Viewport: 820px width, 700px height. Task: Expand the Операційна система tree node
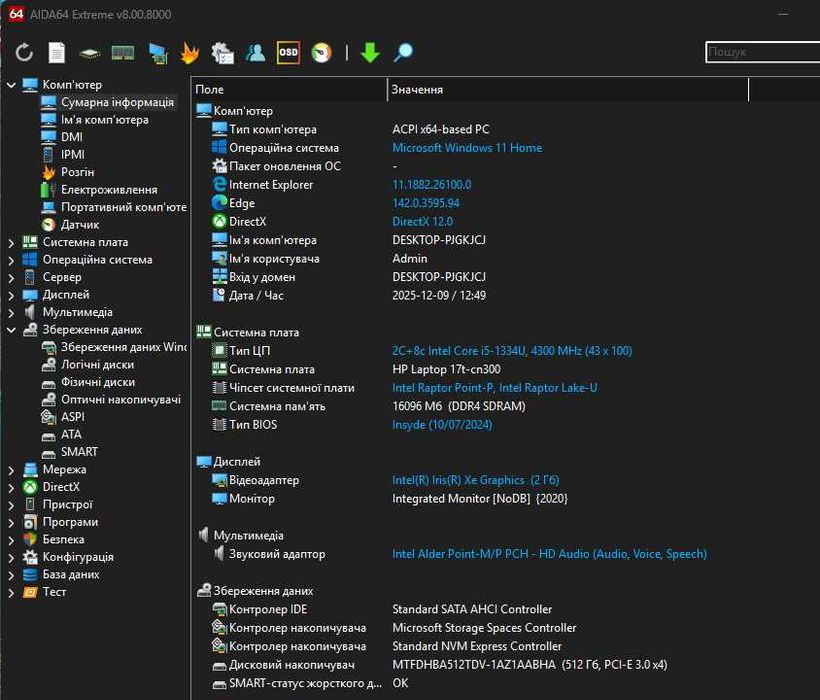coord(11,260)
